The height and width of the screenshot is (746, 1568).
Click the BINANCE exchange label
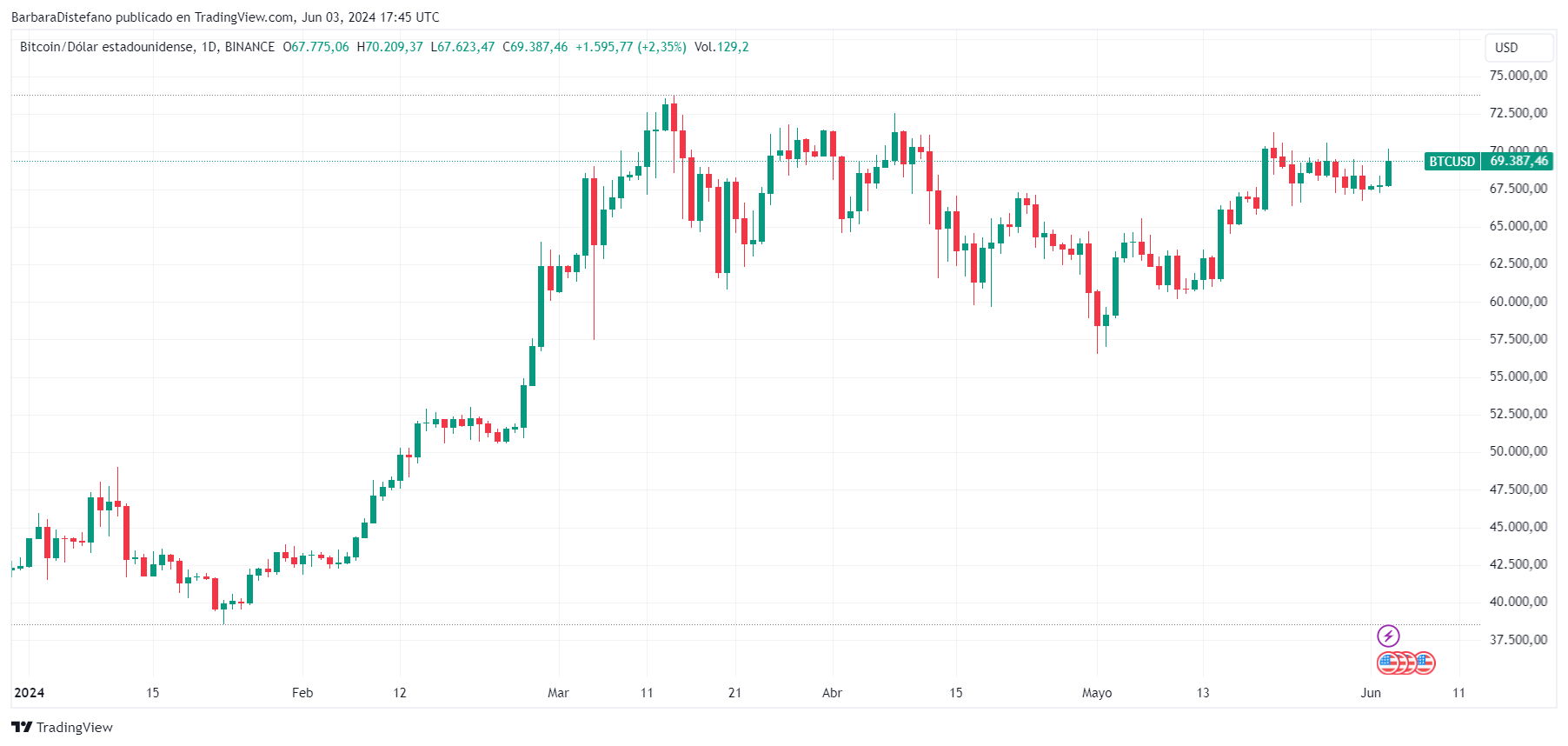click(x=249, y=47)
